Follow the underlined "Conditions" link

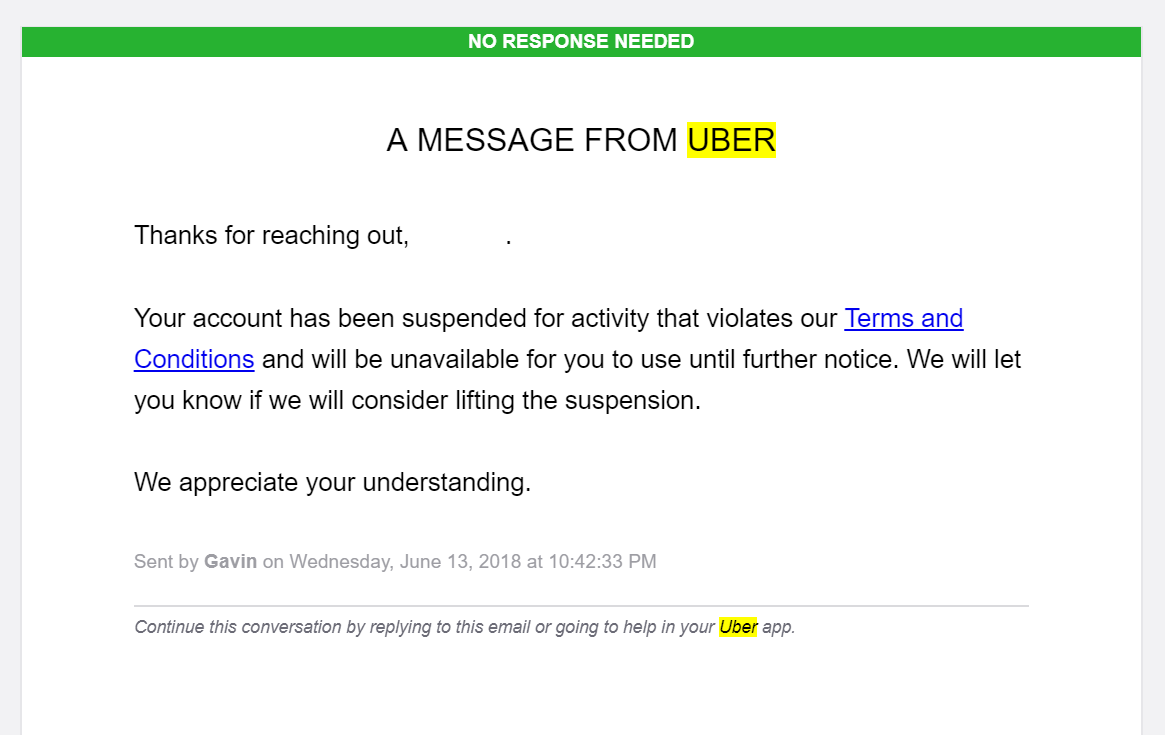tap(194, 359)
